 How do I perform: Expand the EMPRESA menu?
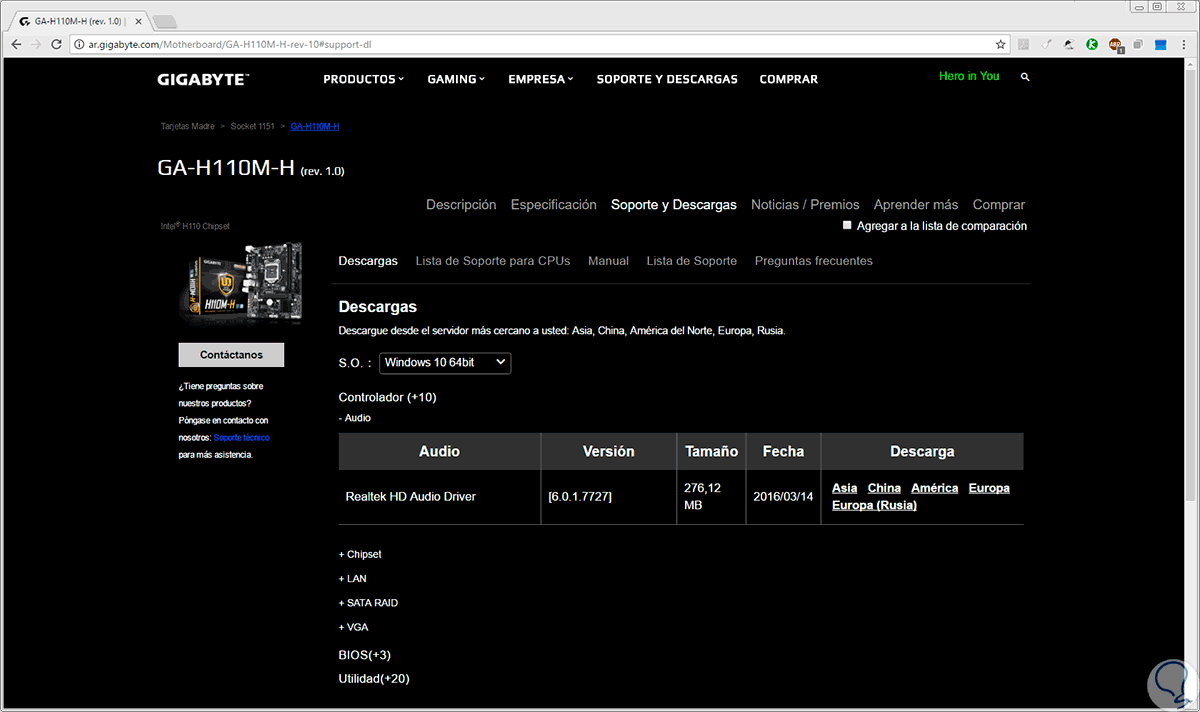tap(541, 79)
